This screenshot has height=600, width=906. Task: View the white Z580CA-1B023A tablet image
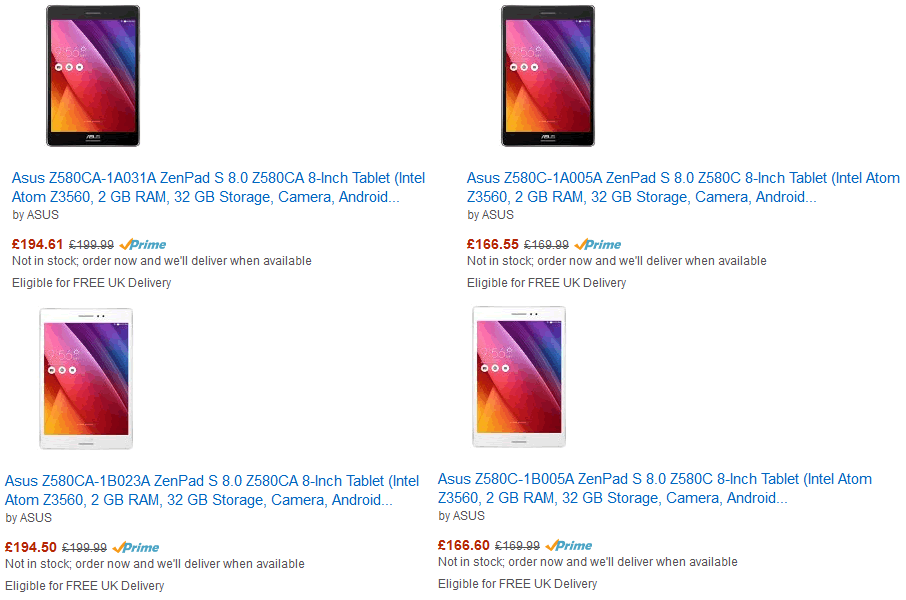(x=86, y=378)
